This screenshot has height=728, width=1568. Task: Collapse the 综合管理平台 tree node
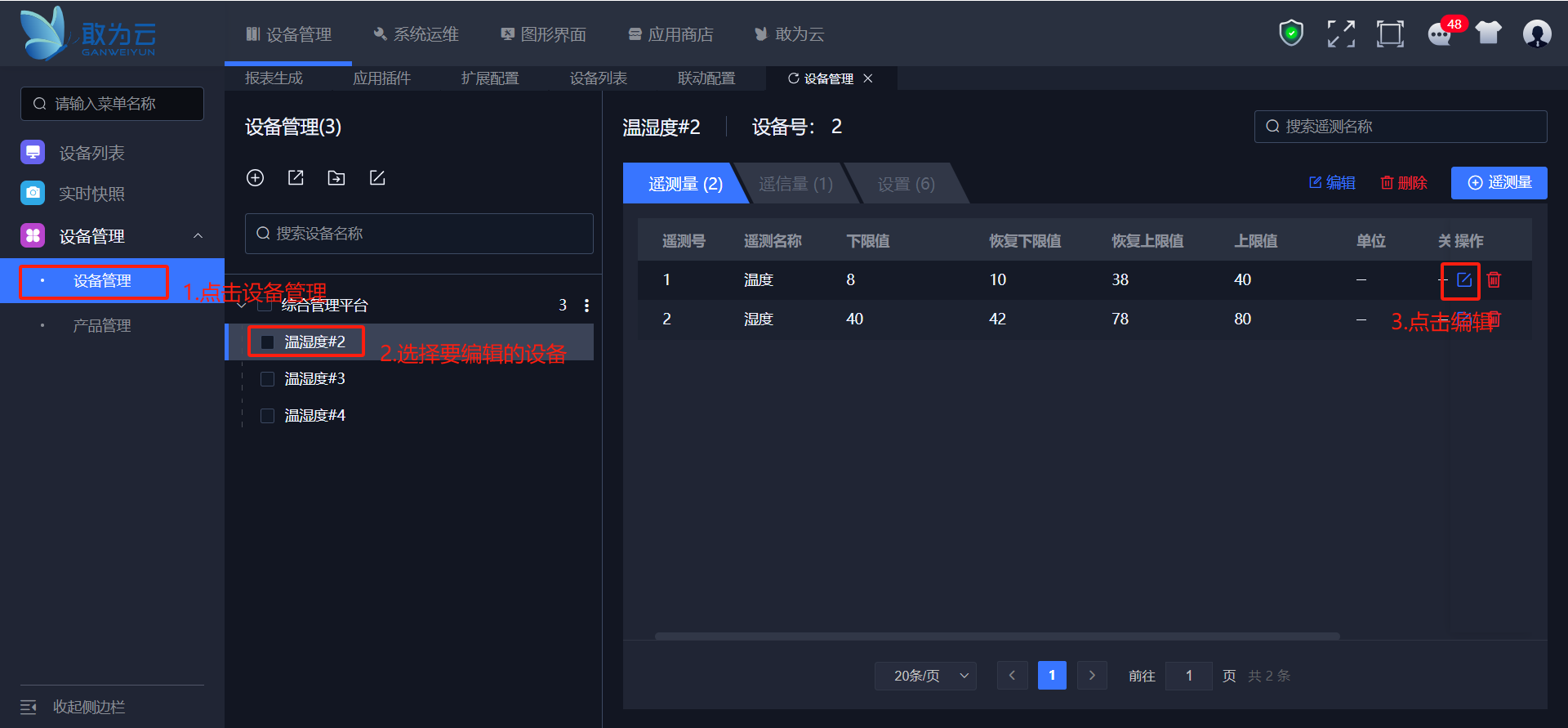click(241, 306)
